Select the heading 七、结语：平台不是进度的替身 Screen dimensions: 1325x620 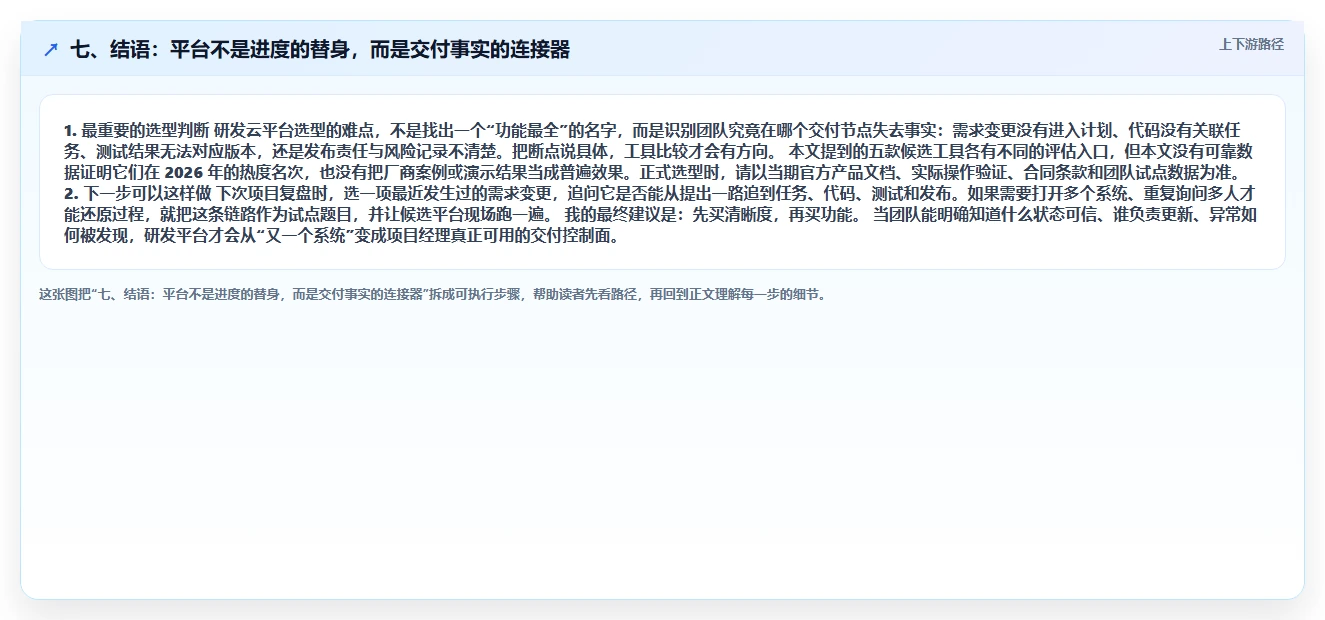click(x=320, y=50)
